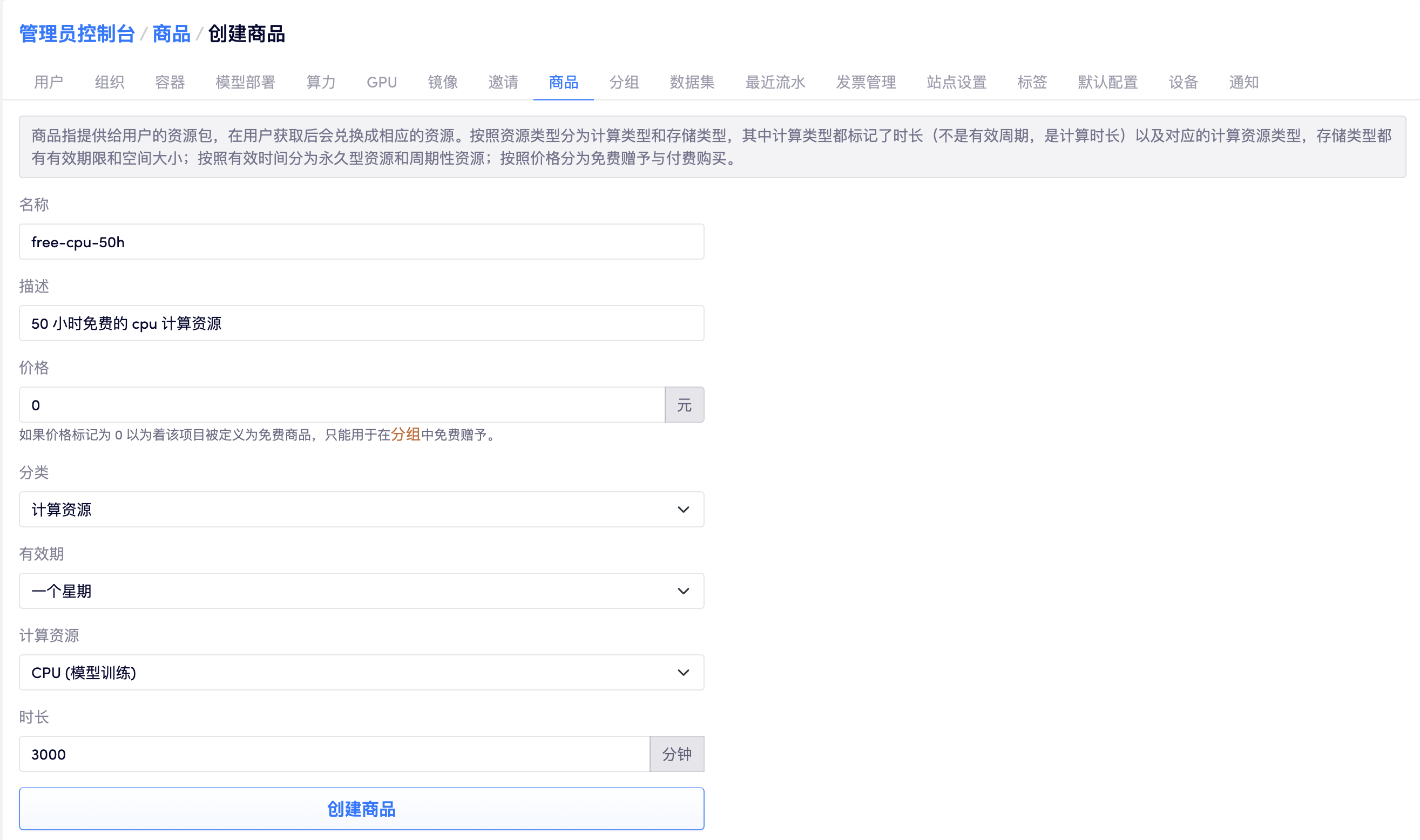Open the 发票管理 tab
The image size is (1420, 840).
(865, 82)
